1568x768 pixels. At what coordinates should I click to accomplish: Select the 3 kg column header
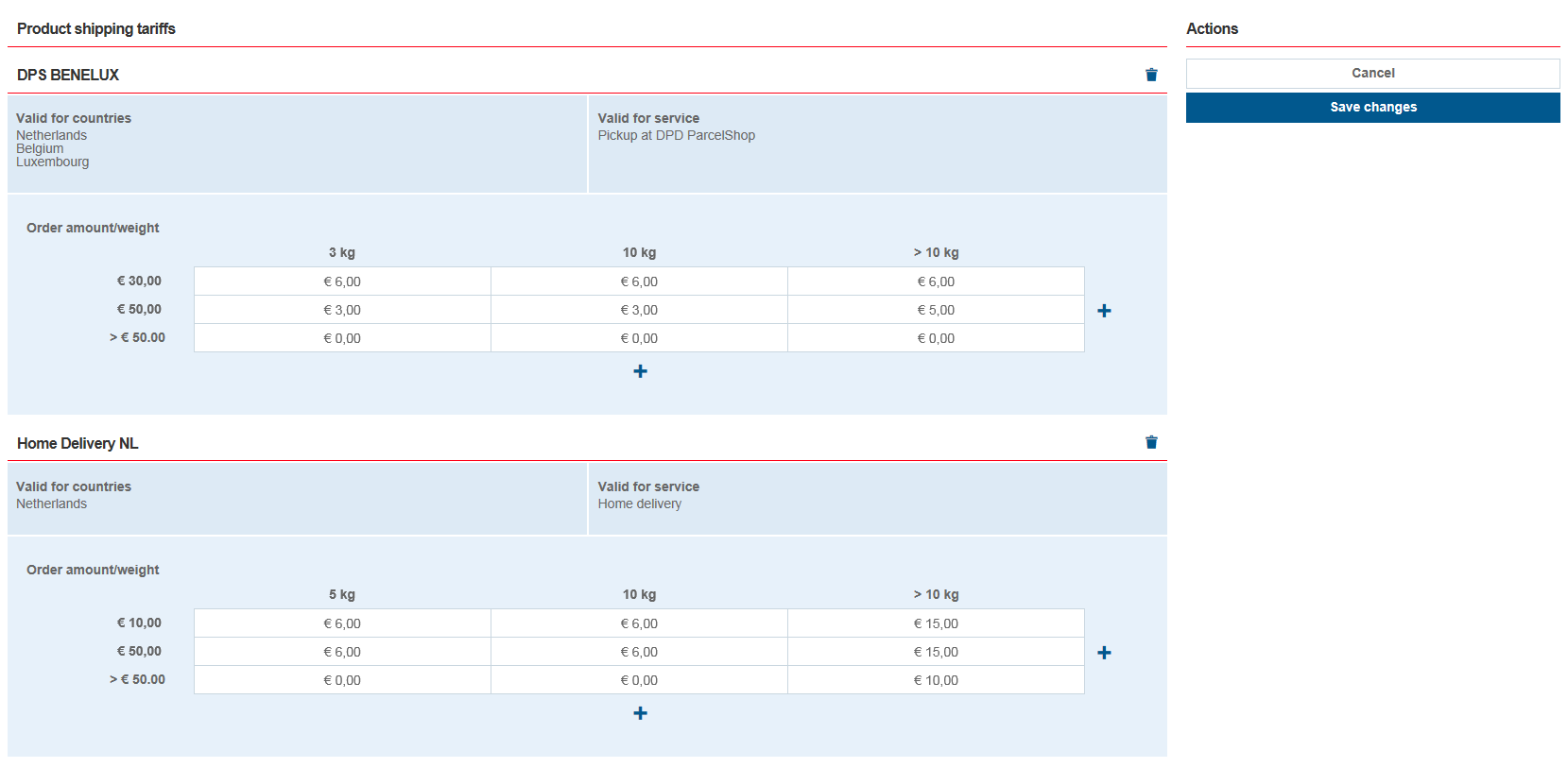[x=342, y=252]
